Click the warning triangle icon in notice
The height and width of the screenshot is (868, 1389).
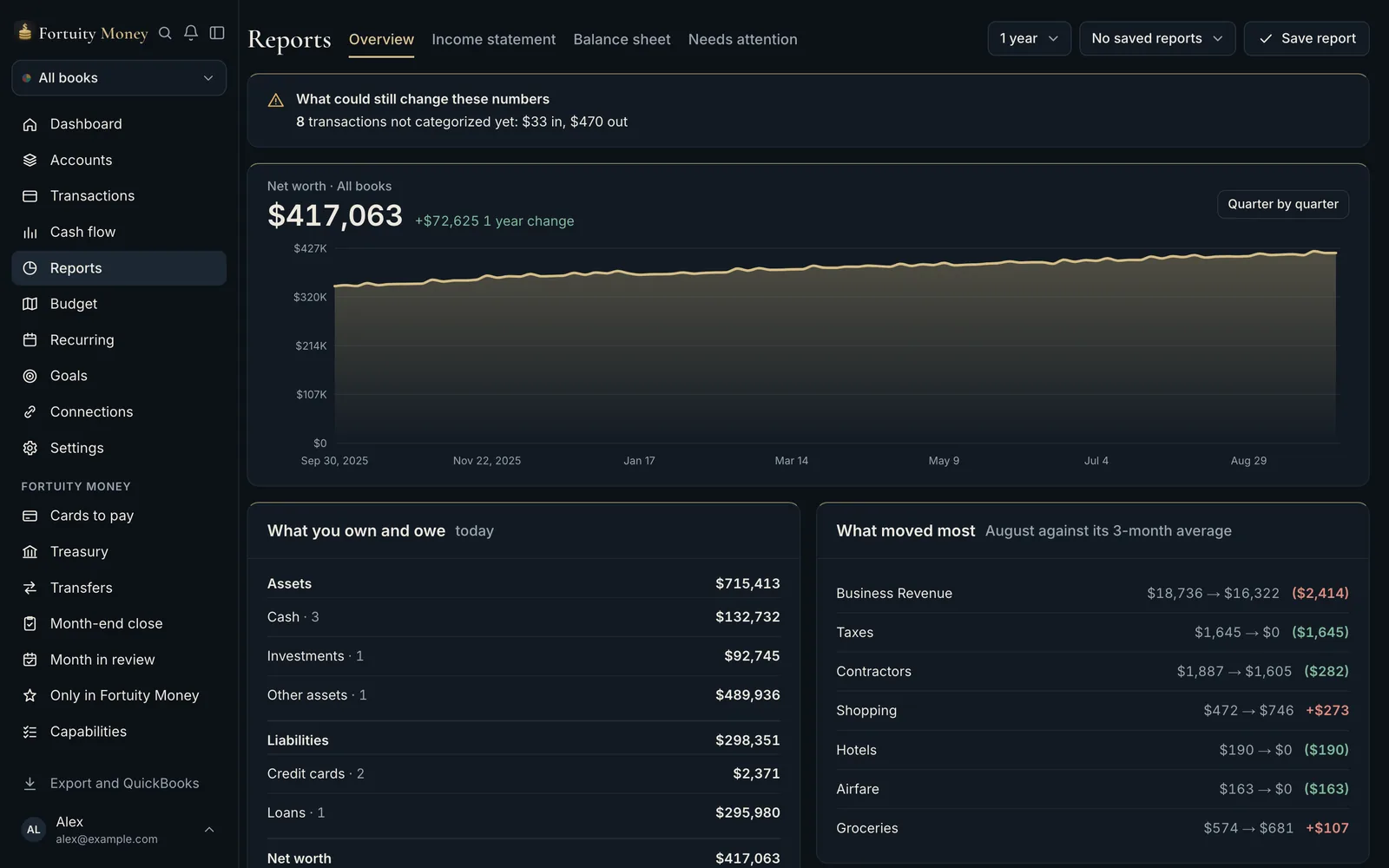[276, 101]
